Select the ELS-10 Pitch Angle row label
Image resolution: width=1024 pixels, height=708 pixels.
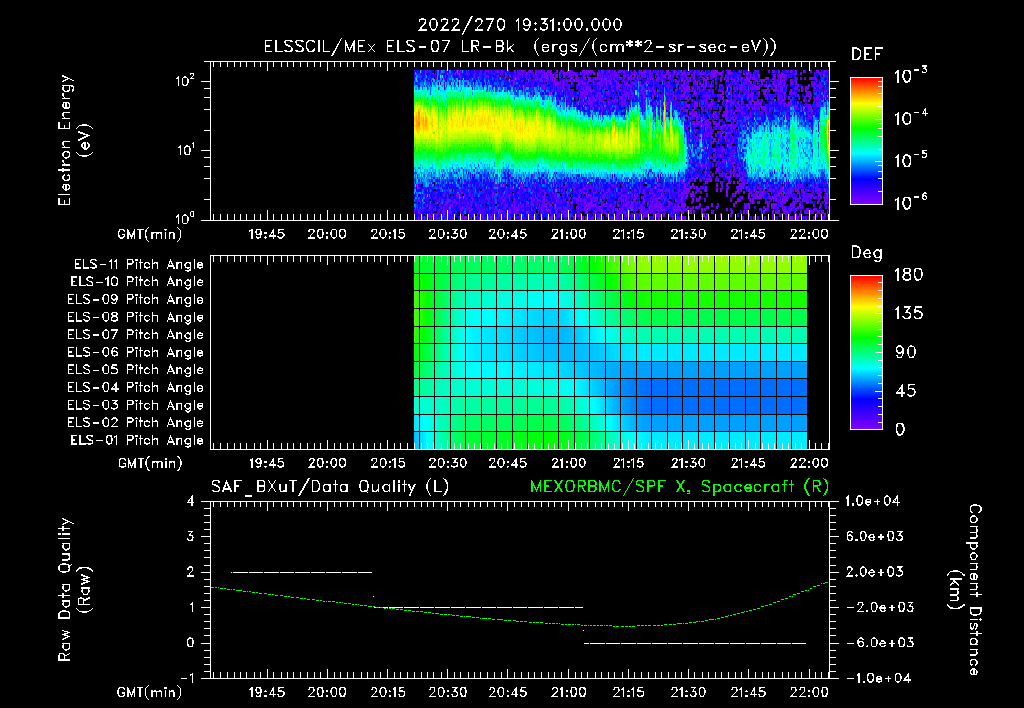point(137,282)
